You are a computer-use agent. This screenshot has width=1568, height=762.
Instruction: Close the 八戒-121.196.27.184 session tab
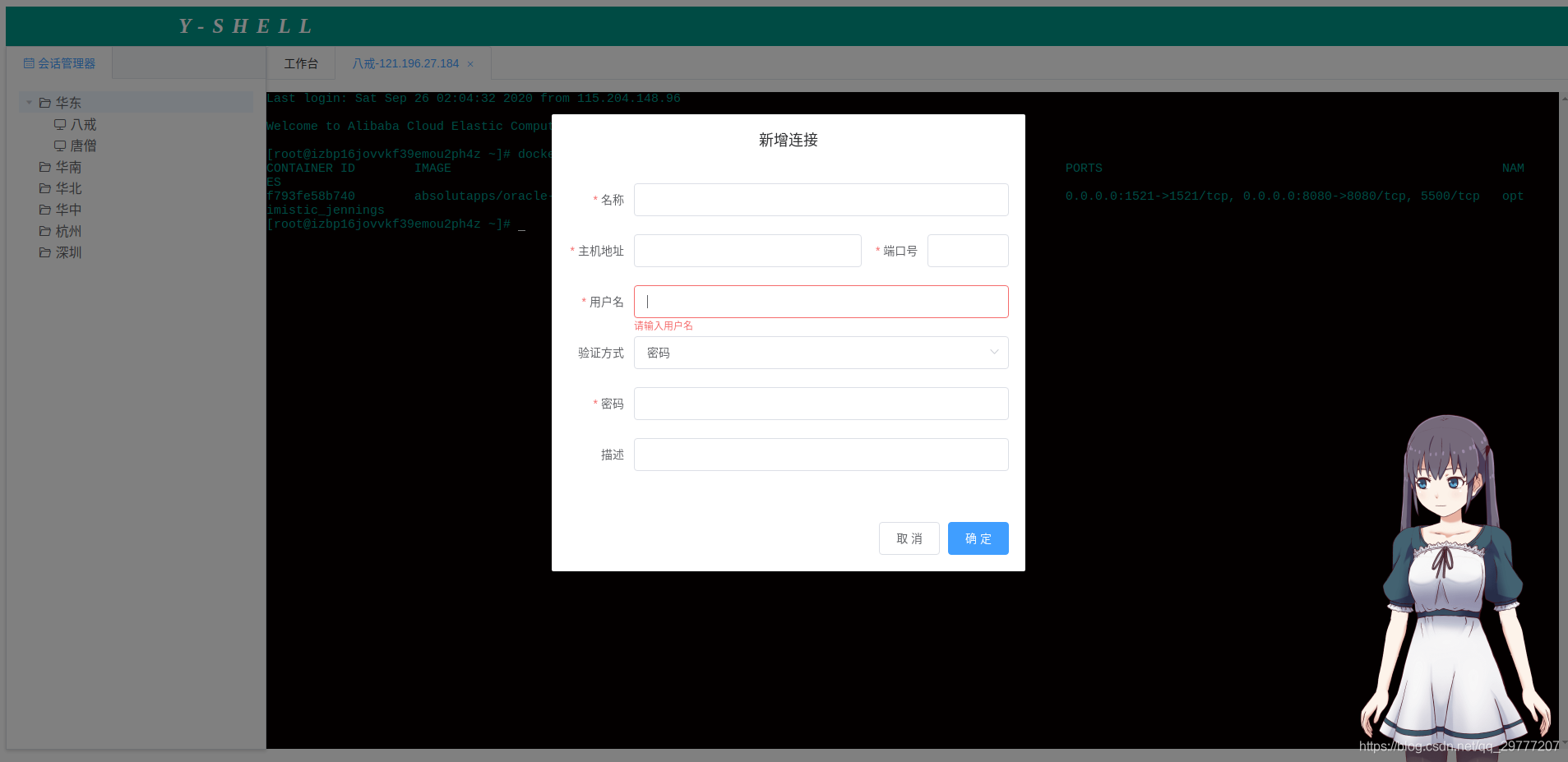tap(470, 63)
